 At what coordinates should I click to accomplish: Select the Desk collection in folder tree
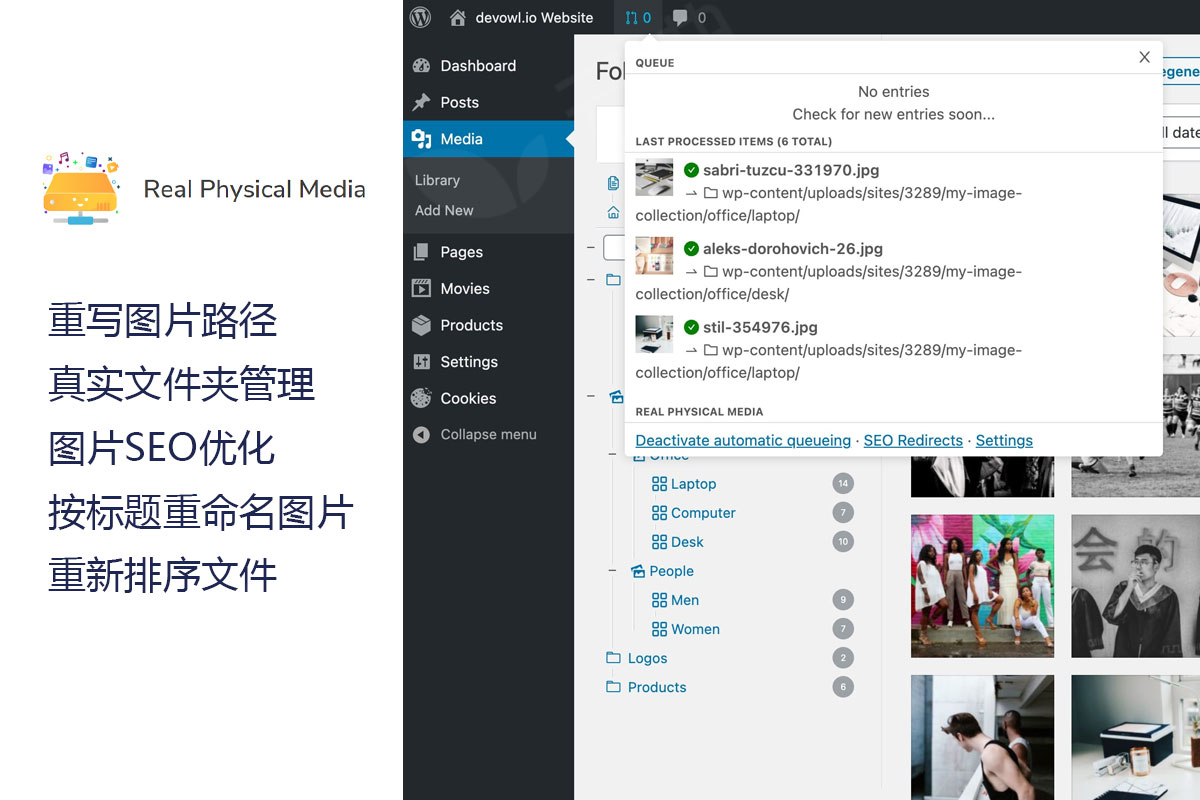687,542
